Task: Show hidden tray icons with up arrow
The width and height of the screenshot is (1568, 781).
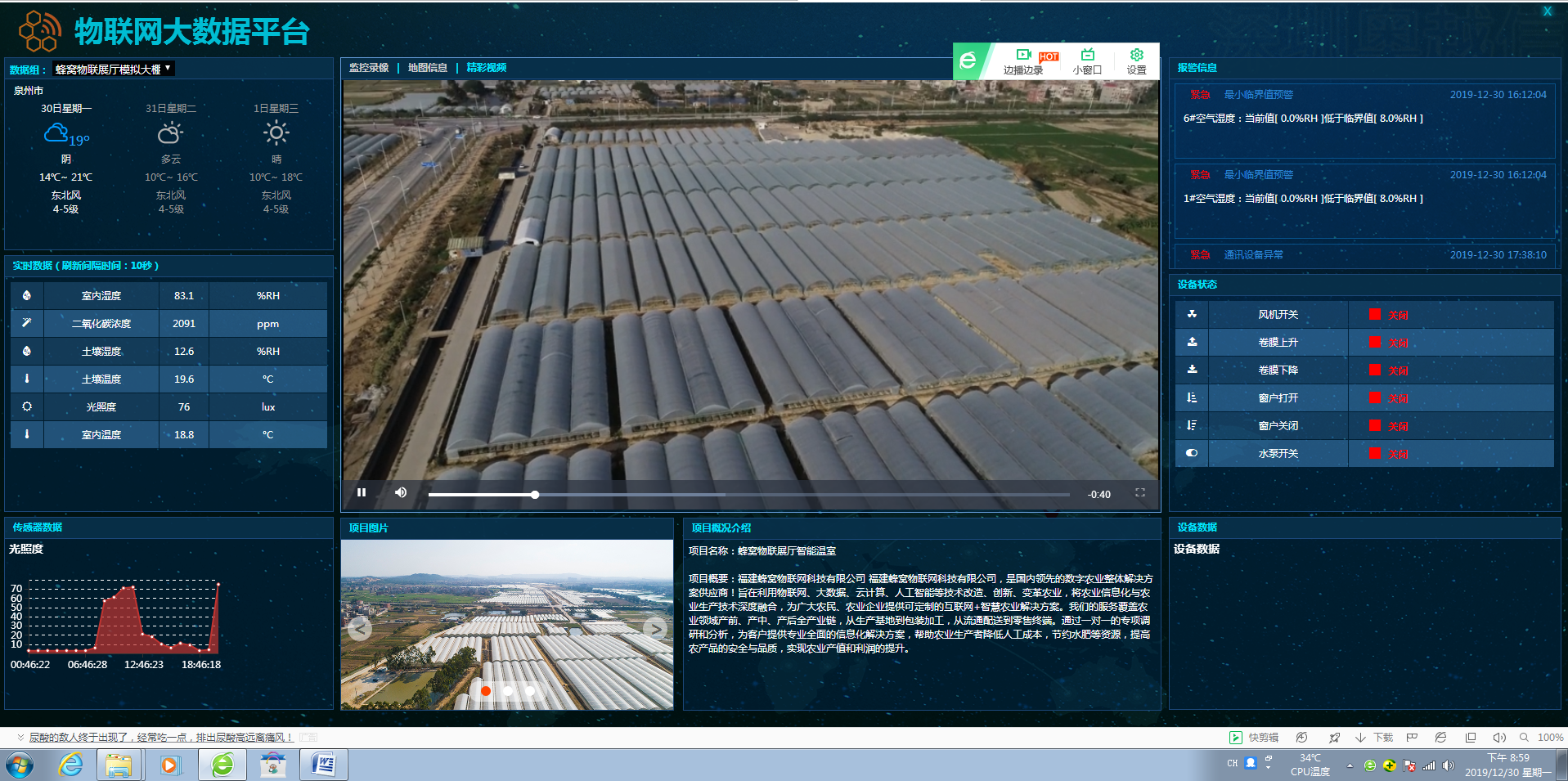Action: tap(1350, 765)
